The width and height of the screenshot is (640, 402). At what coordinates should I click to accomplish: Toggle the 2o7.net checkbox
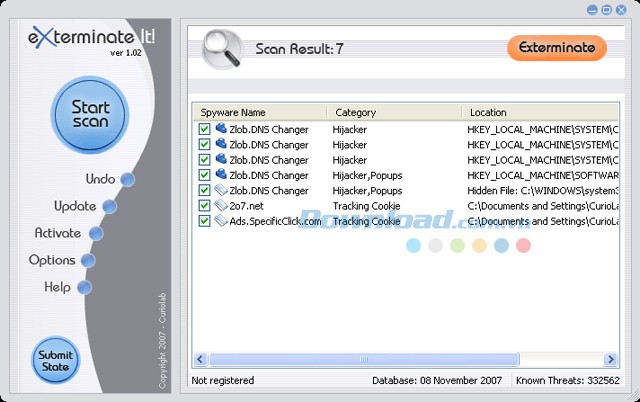pos(205,206)
